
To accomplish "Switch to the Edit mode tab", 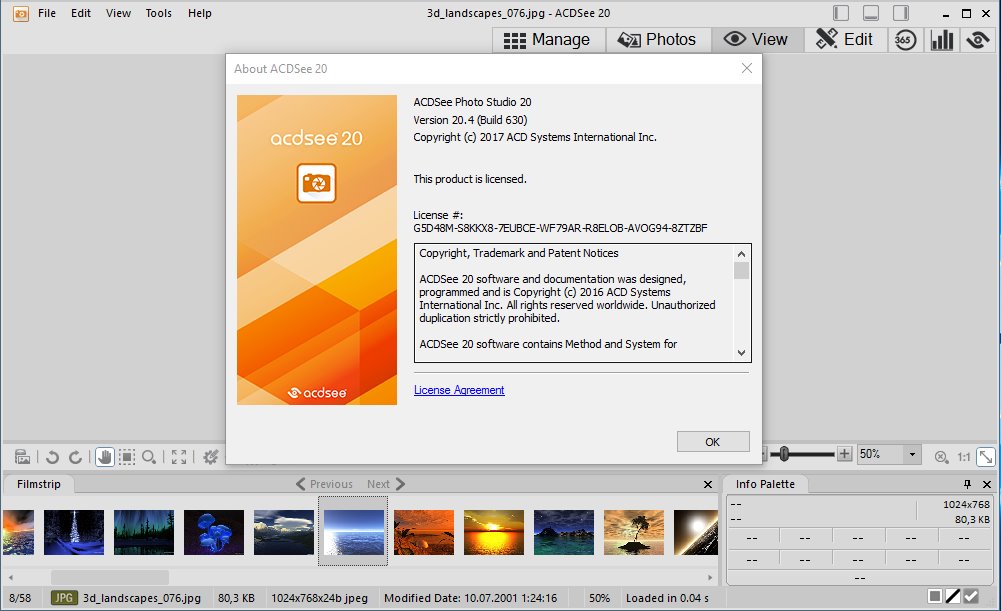I will [x=845, y=40].
